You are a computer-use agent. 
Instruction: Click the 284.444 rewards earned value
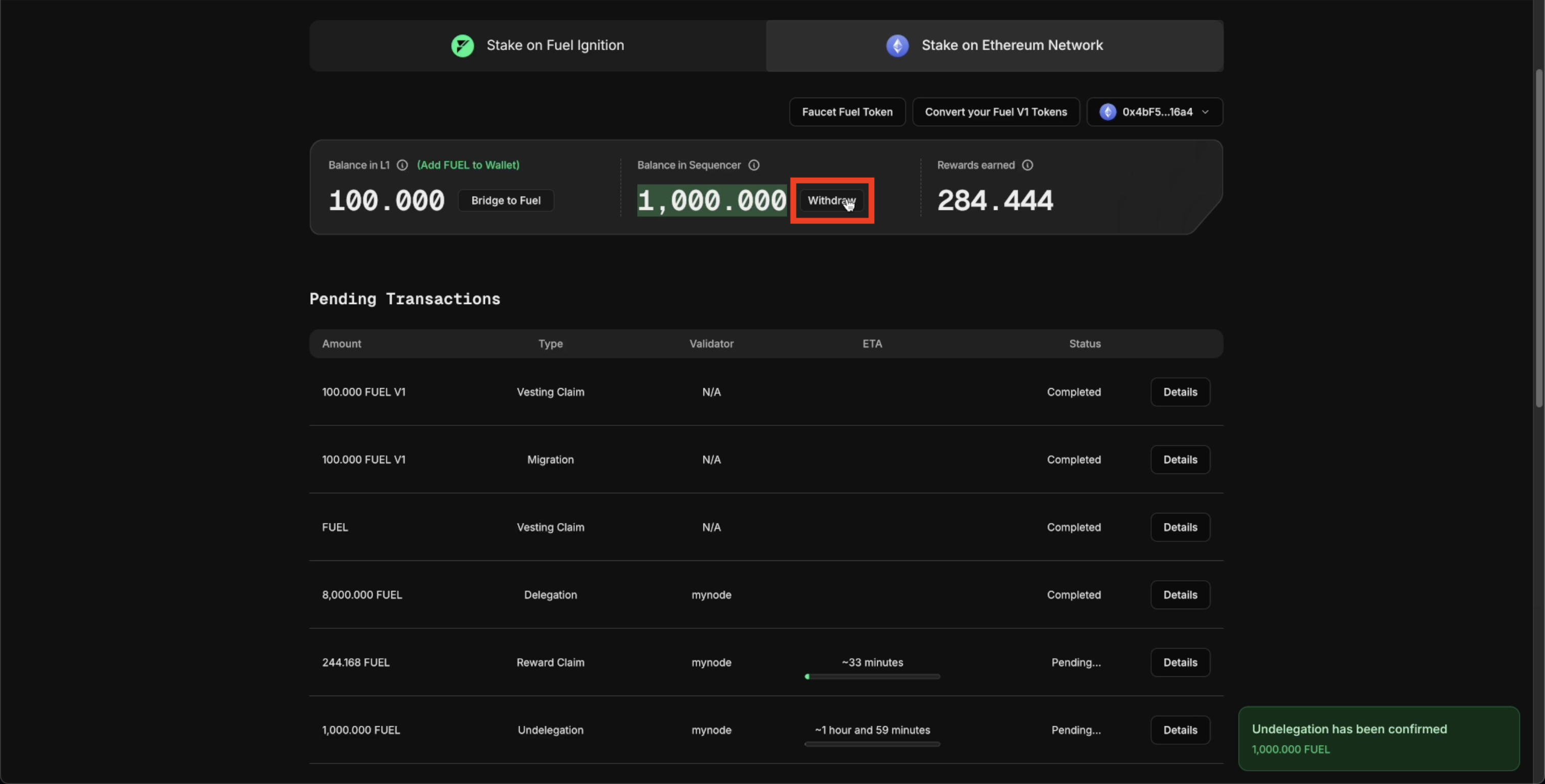995,200
